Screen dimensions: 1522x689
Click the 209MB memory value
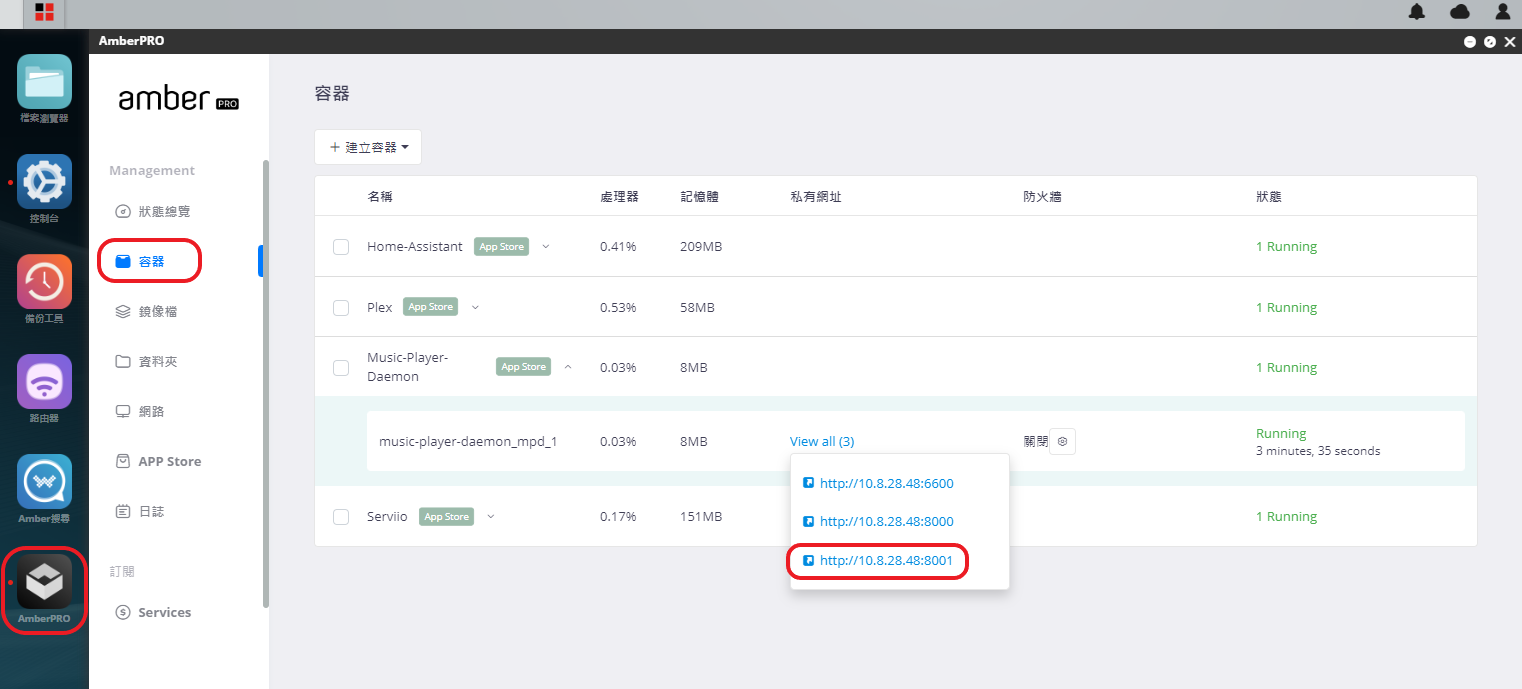[x=701, y=246]
